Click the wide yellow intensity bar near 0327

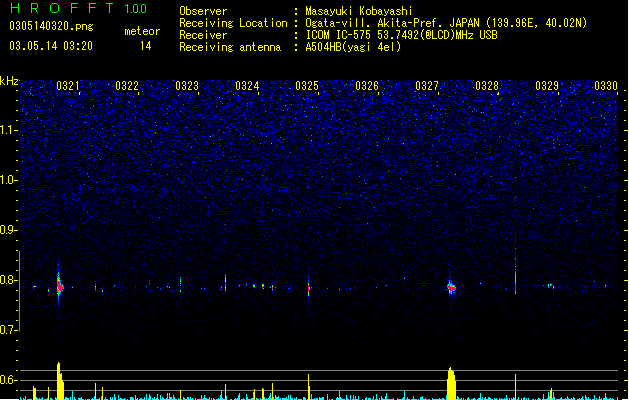tap(451, 383)
